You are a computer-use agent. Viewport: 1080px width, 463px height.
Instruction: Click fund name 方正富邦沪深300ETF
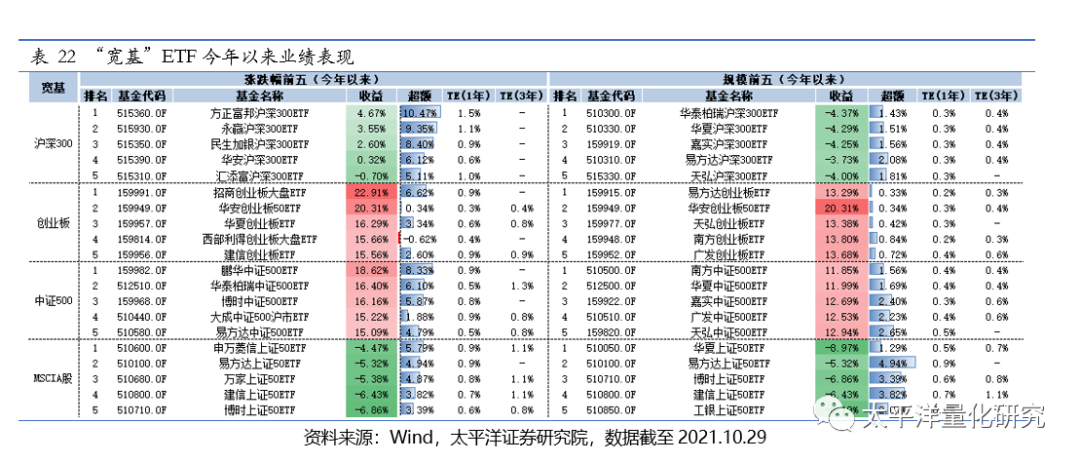point(260,113)
